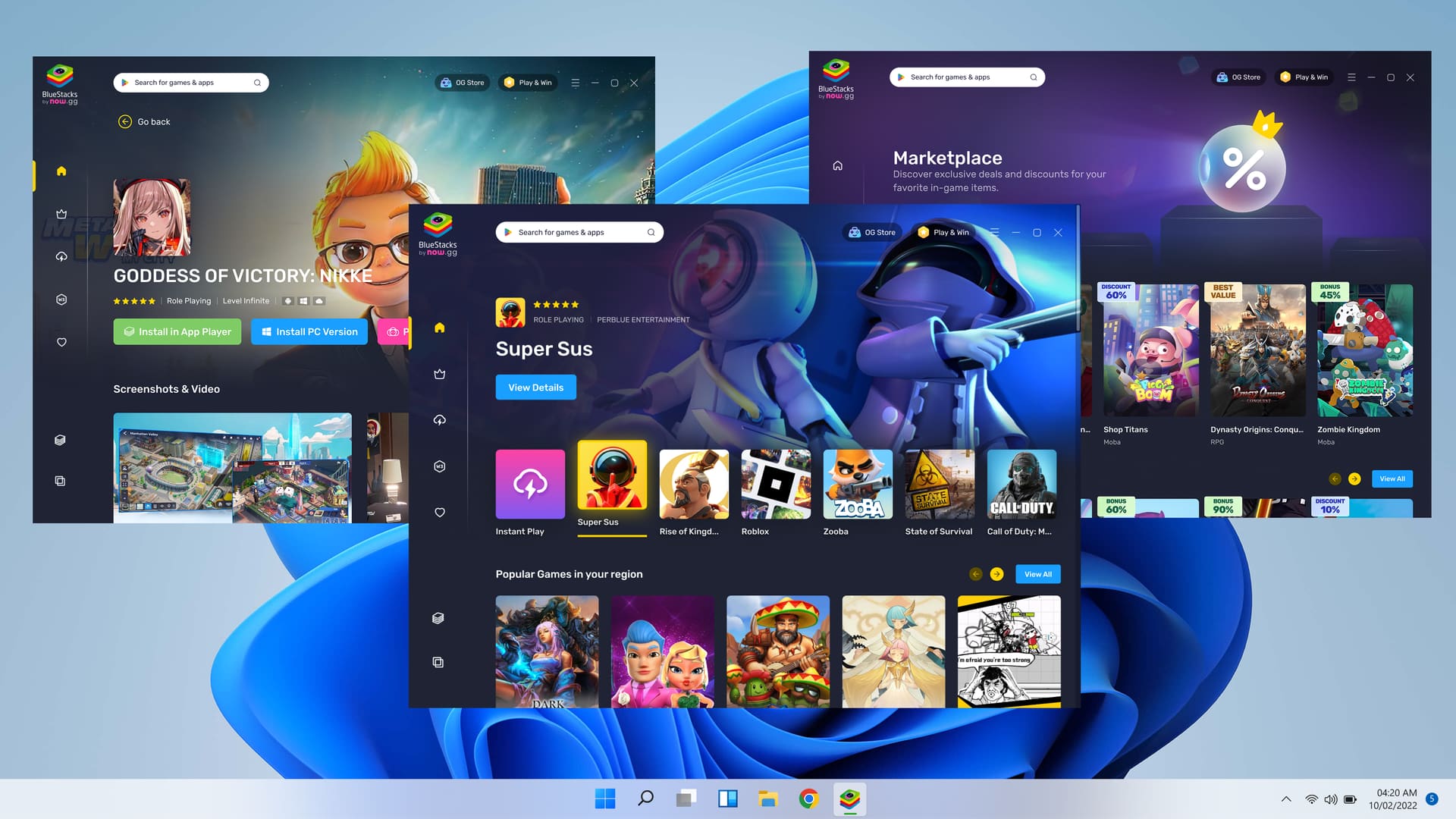1456x819 pixels.
Task: Select the crown icon in the NIKKE window sidebar
Action: point(61,214)
